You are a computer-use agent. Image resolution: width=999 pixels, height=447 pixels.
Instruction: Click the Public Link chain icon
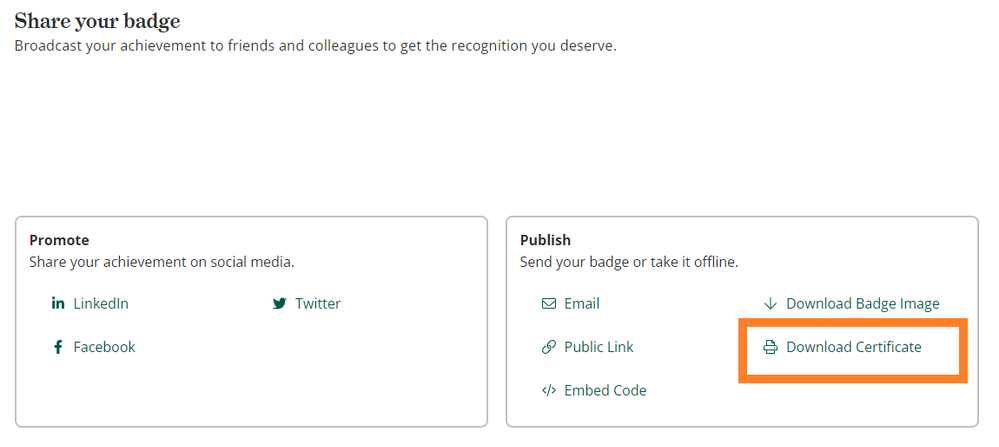549,347
